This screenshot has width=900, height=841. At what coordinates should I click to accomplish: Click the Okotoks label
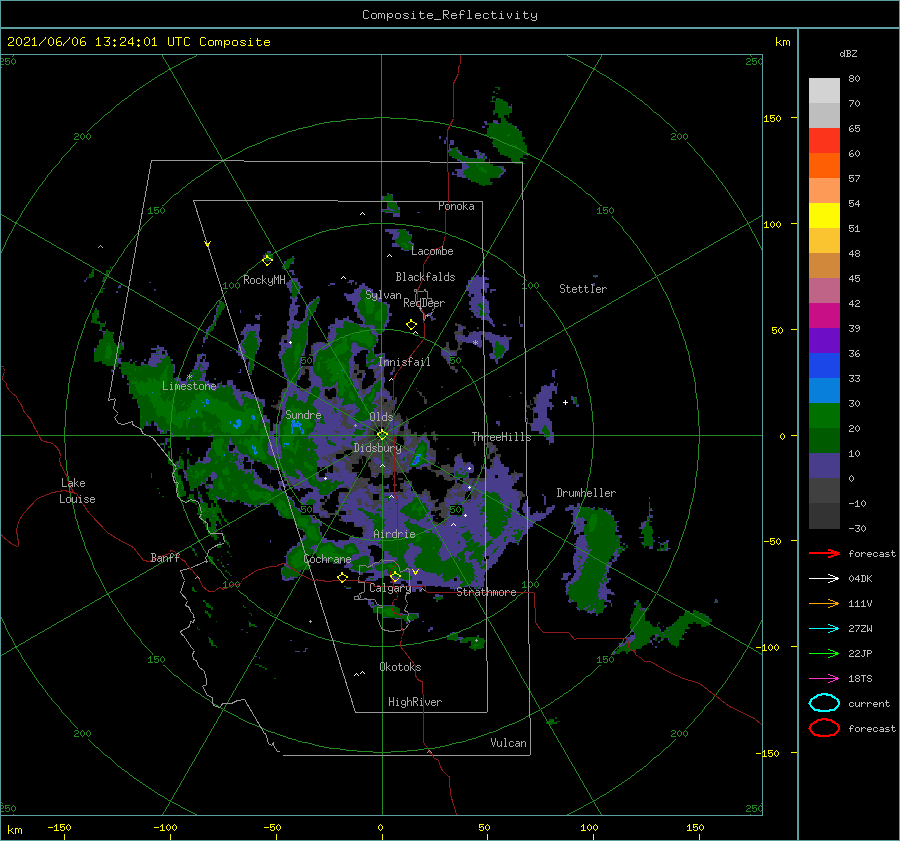(400, 667)
